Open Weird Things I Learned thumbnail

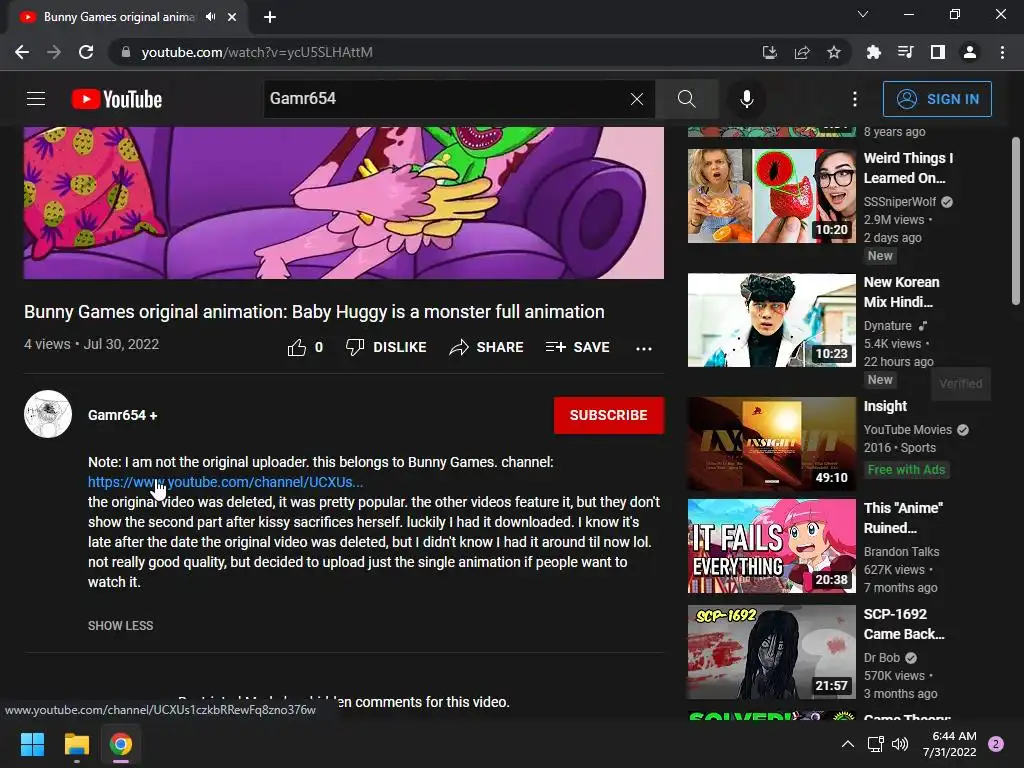pos(771,196)
